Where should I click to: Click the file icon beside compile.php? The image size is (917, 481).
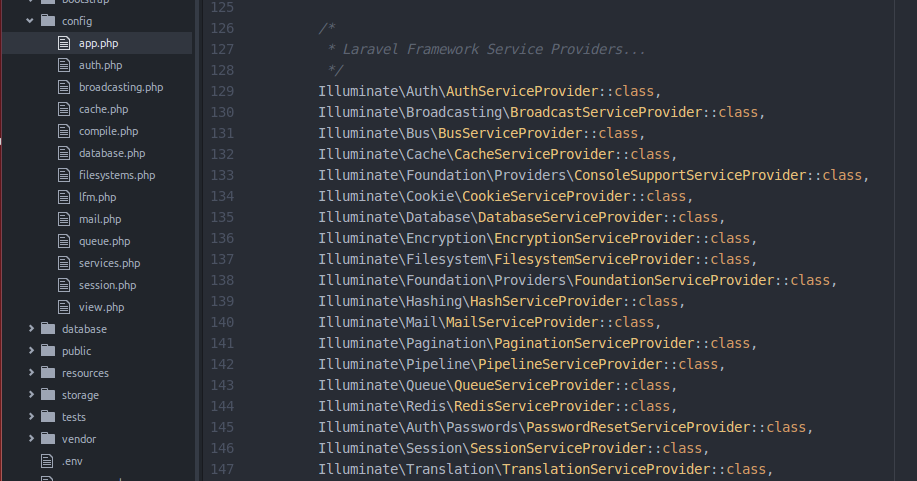click(x=64, y=130)
